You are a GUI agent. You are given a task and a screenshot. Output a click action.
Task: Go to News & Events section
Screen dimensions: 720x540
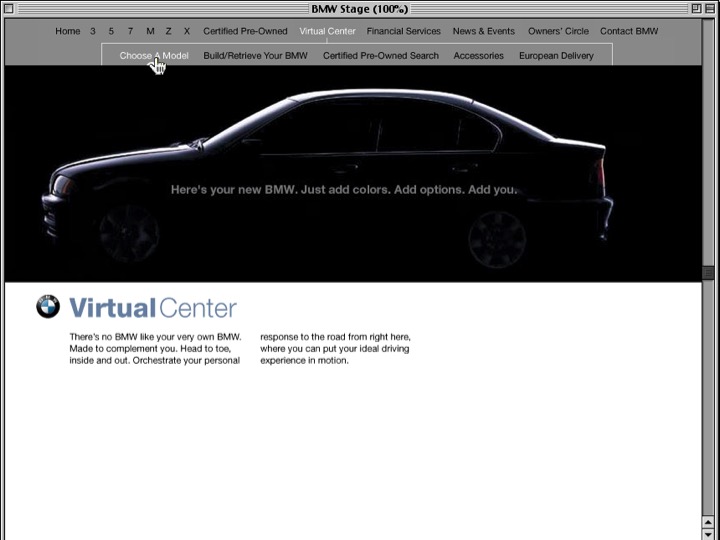coord(483,31)
